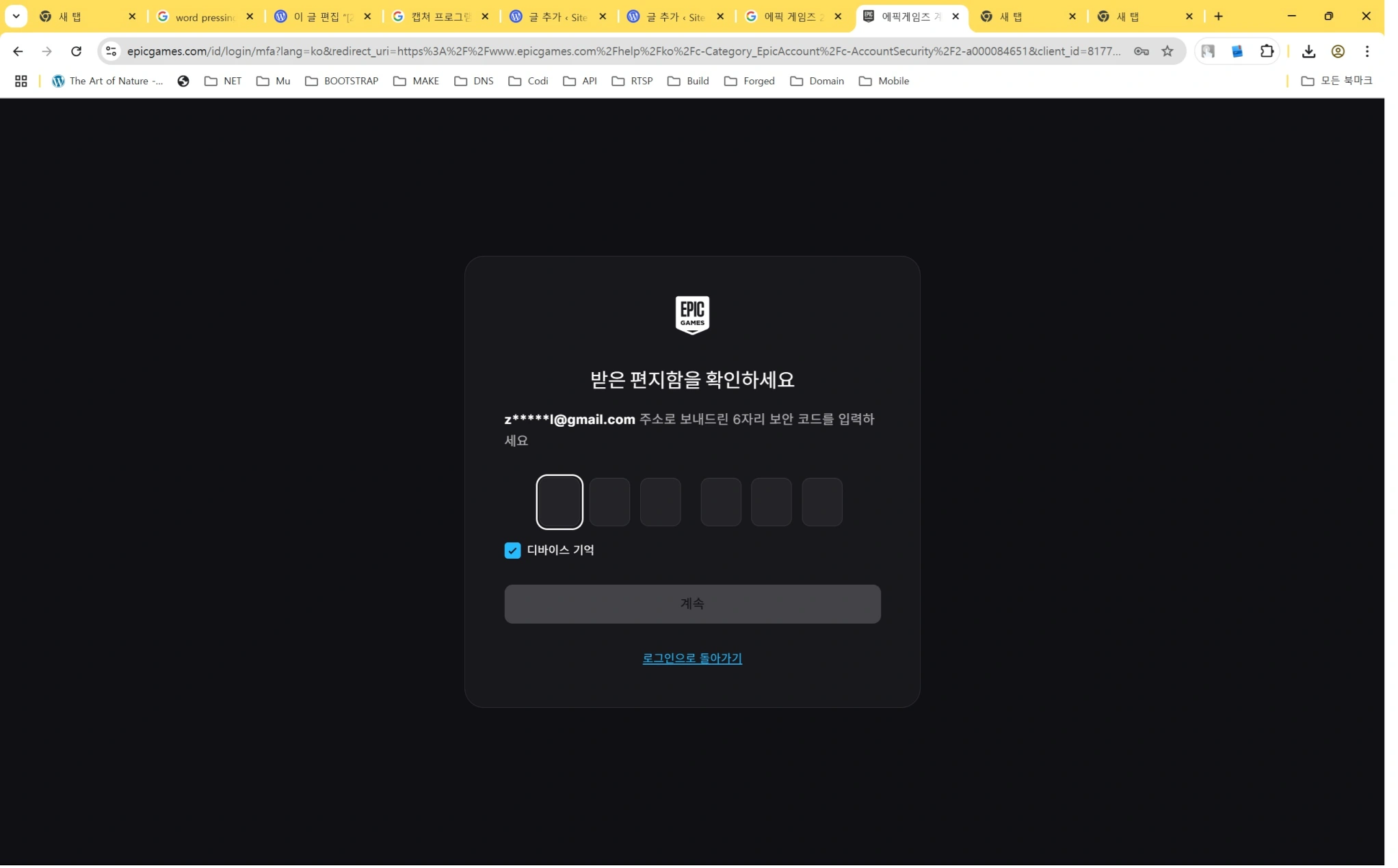
Task: Open the Downloads icon in the toolbar
Action: [x=1310, y=51]
